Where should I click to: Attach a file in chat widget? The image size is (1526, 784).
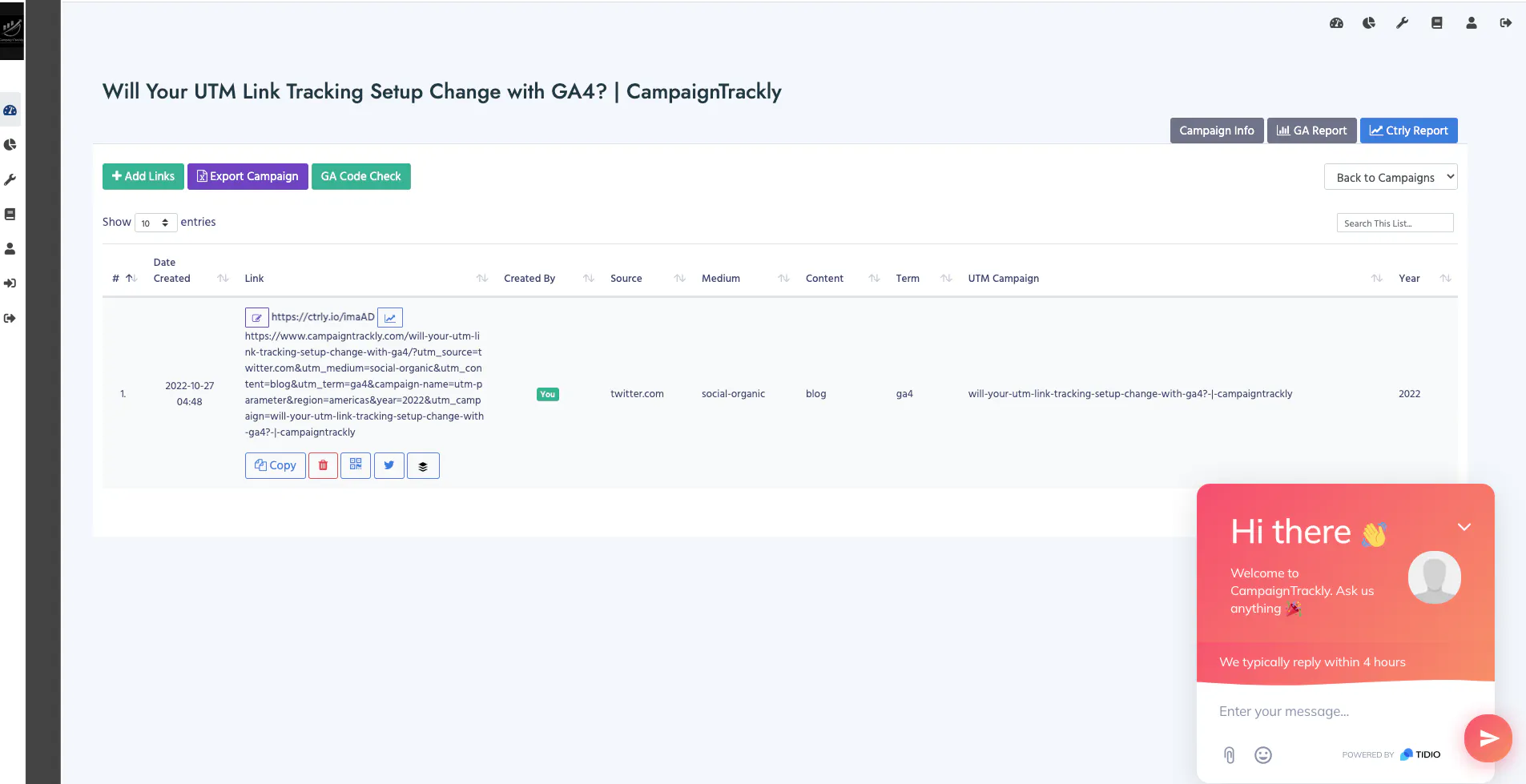(x=1230, y=755)
